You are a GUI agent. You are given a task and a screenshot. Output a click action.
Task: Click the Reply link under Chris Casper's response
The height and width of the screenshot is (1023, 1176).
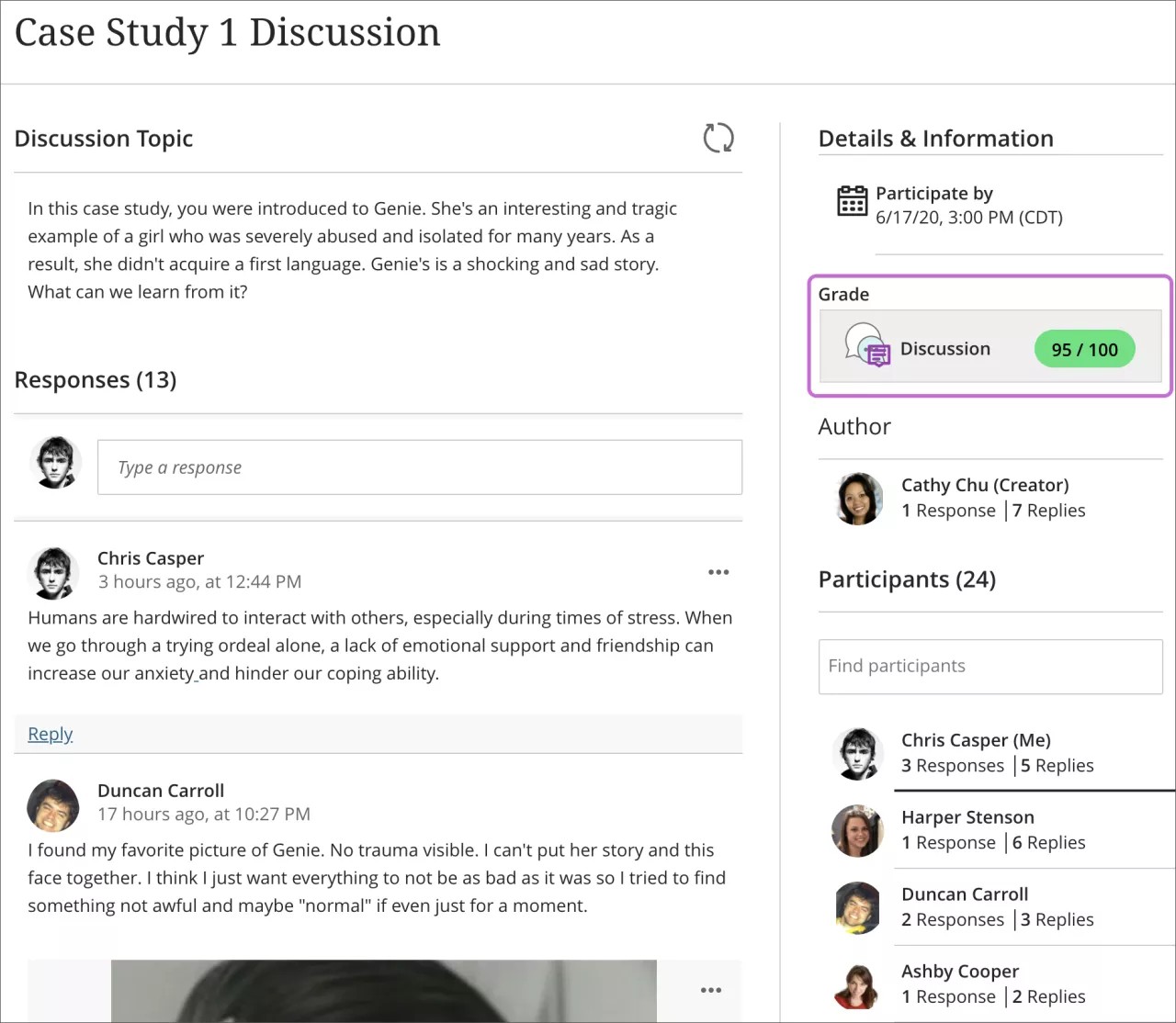pos(50,734)
